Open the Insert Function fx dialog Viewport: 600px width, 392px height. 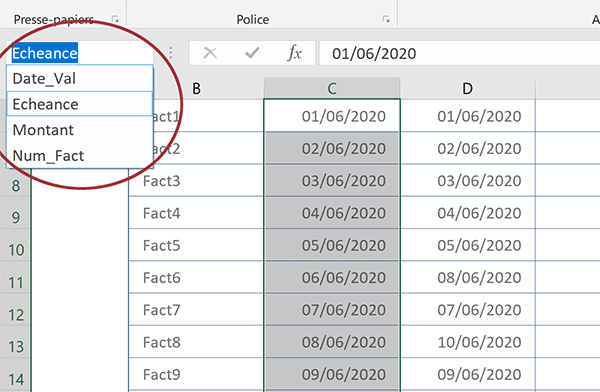[294, 53]
